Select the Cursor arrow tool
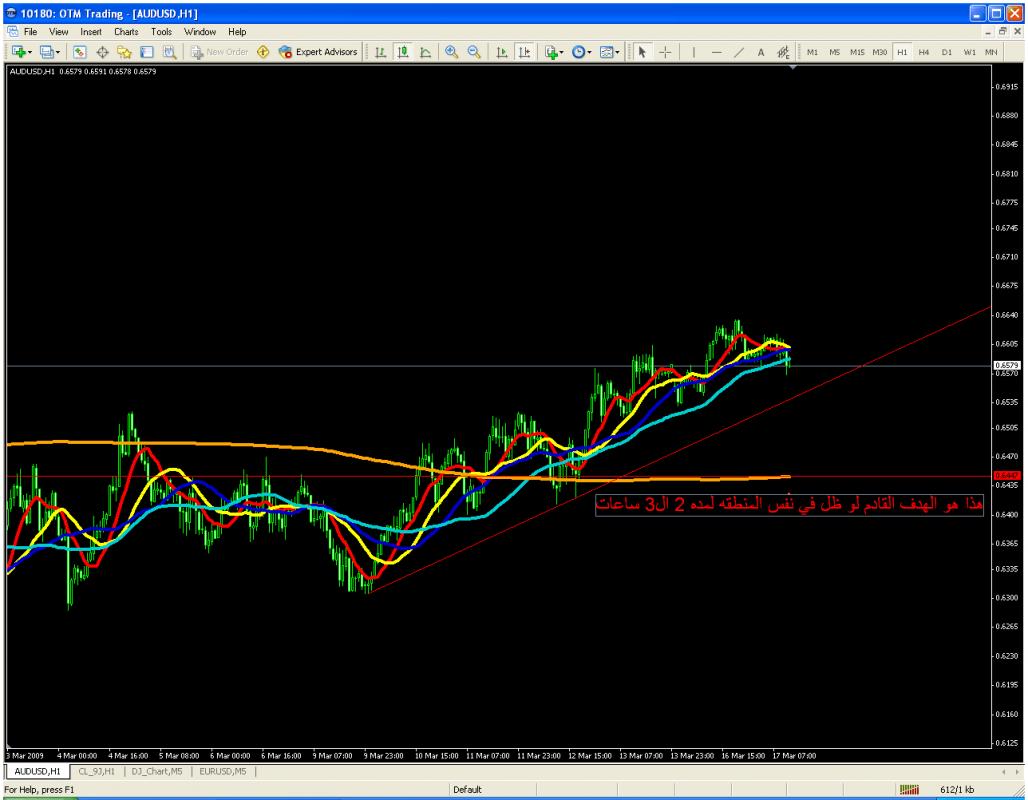The width and height of the screenshot is (1028, 800). click(x=642, y=52)
